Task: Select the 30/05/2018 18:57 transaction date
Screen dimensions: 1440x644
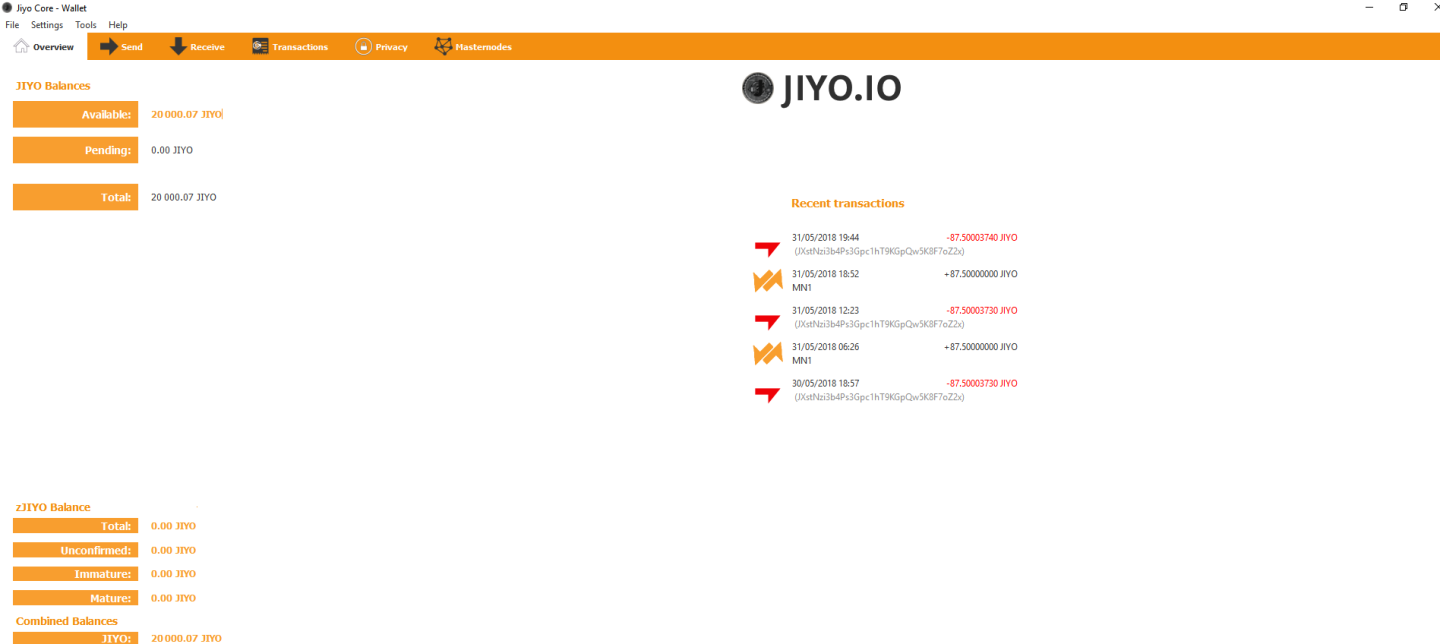Action: [x=825, y=383]
